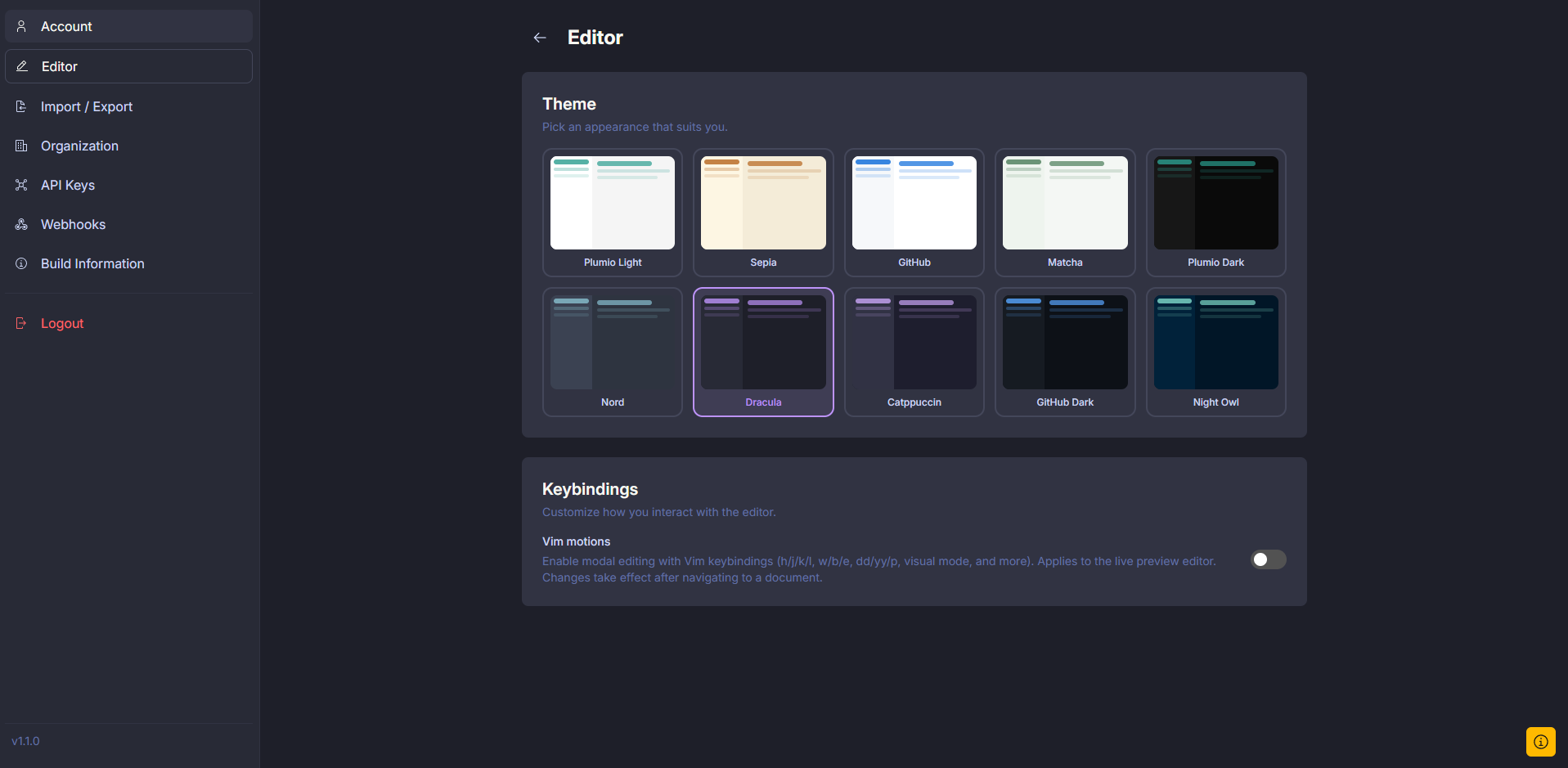Viewport: 1568px width, 768px height.
Task: Click the Import / Export file icon
Action: pos(21,106)
